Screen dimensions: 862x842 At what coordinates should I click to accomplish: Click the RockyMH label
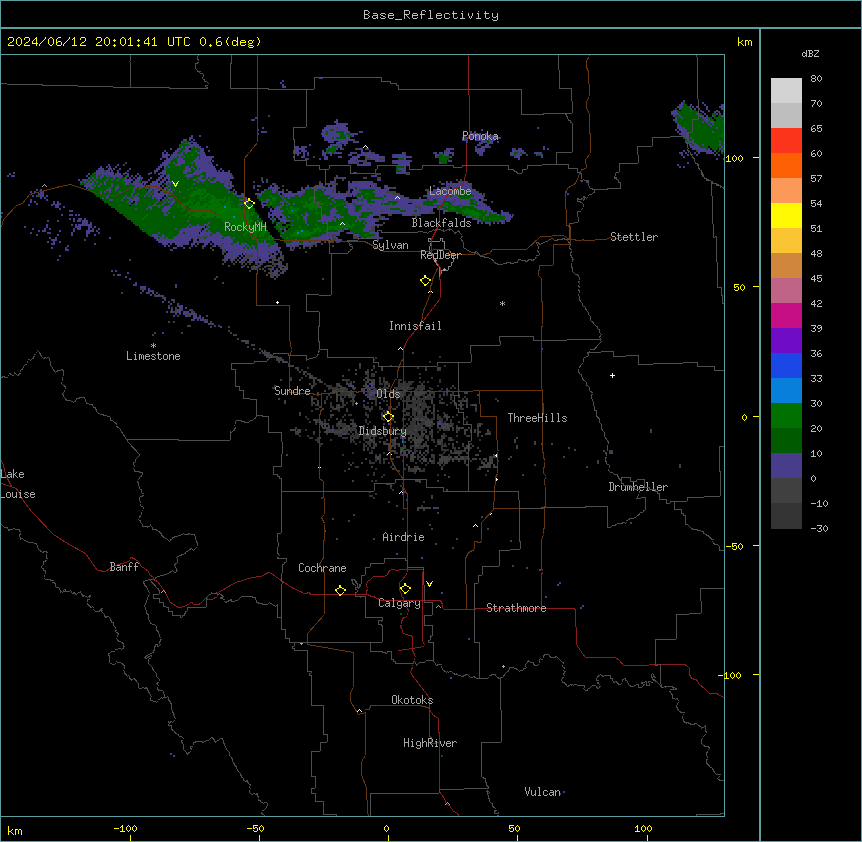[x=245, y=226]
